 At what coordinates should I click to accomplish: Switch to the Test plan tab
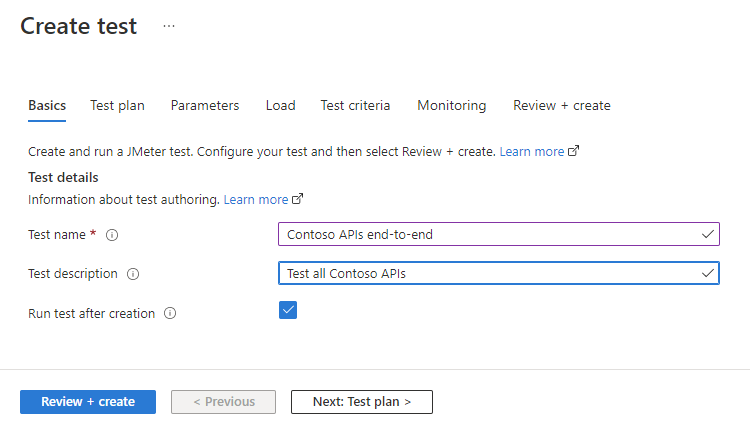[117, 105]
